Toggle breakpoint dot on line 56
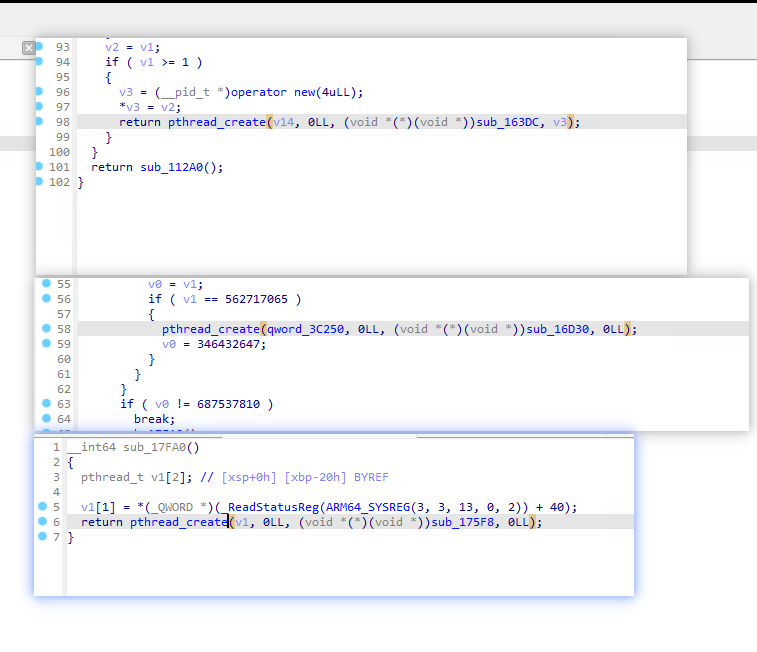The height and width of the screenshot is (652, 757). coord(46,298)
